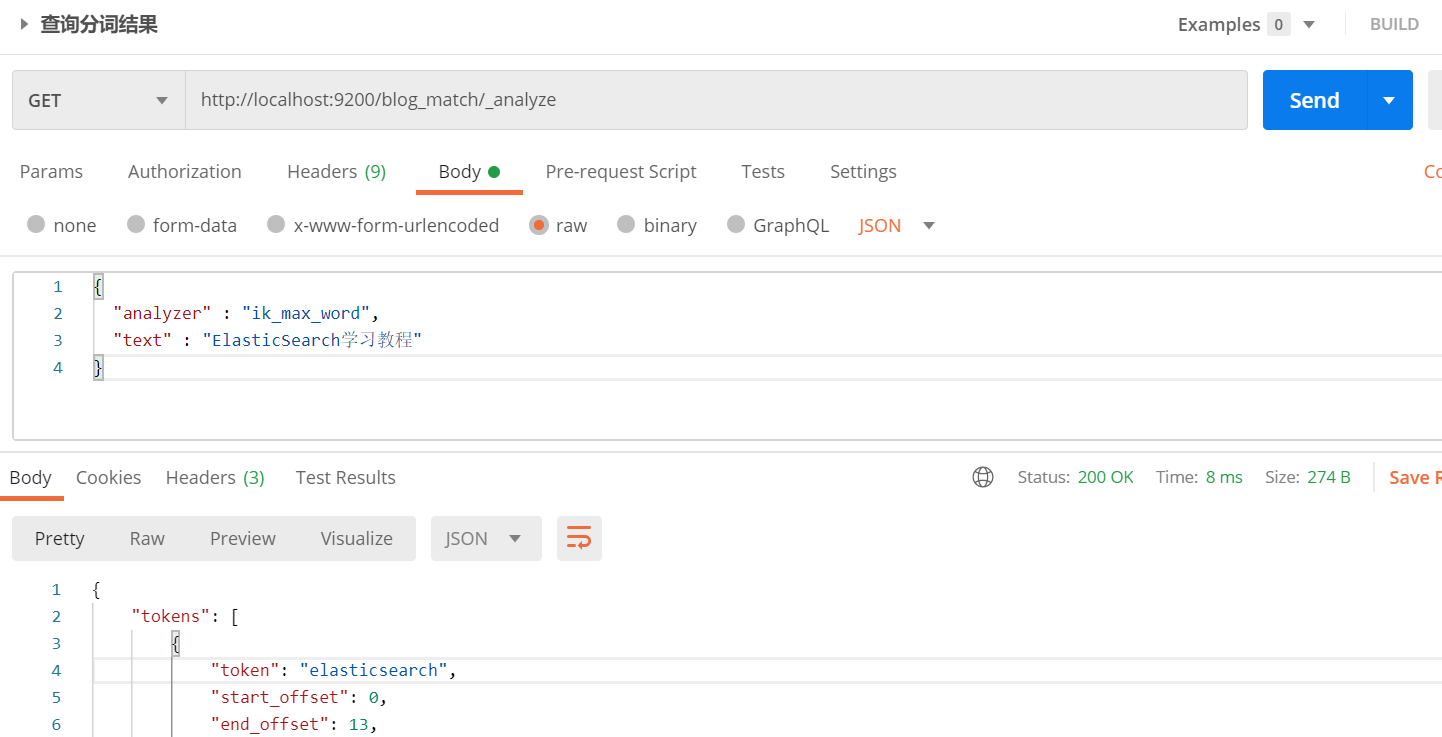Viewport: 1442px width, 737px height.
Task: Open the GET request method dropdown
Action: tap(98, 100)
